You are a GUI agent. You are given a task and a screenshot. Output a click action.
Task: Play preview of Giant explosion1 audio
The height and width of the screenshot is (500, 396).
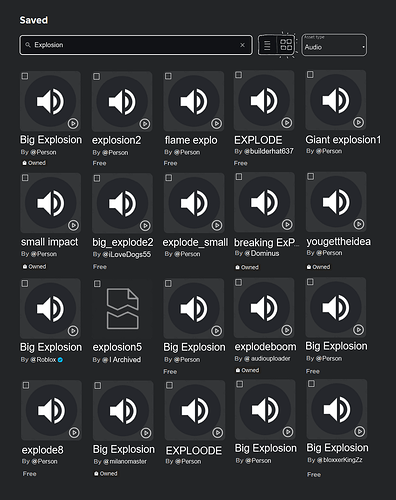[358, 122]
